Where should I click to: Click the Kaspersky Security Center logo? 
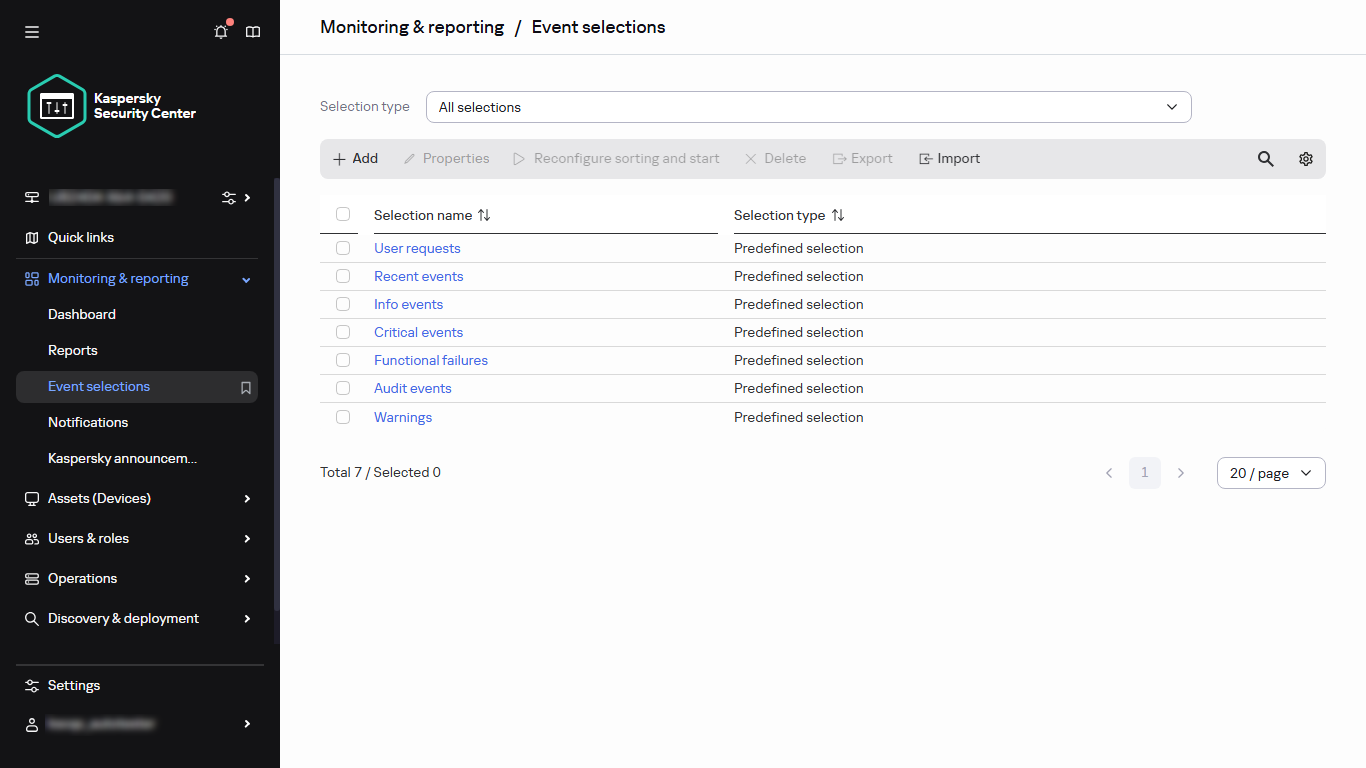tap(56, 106)
